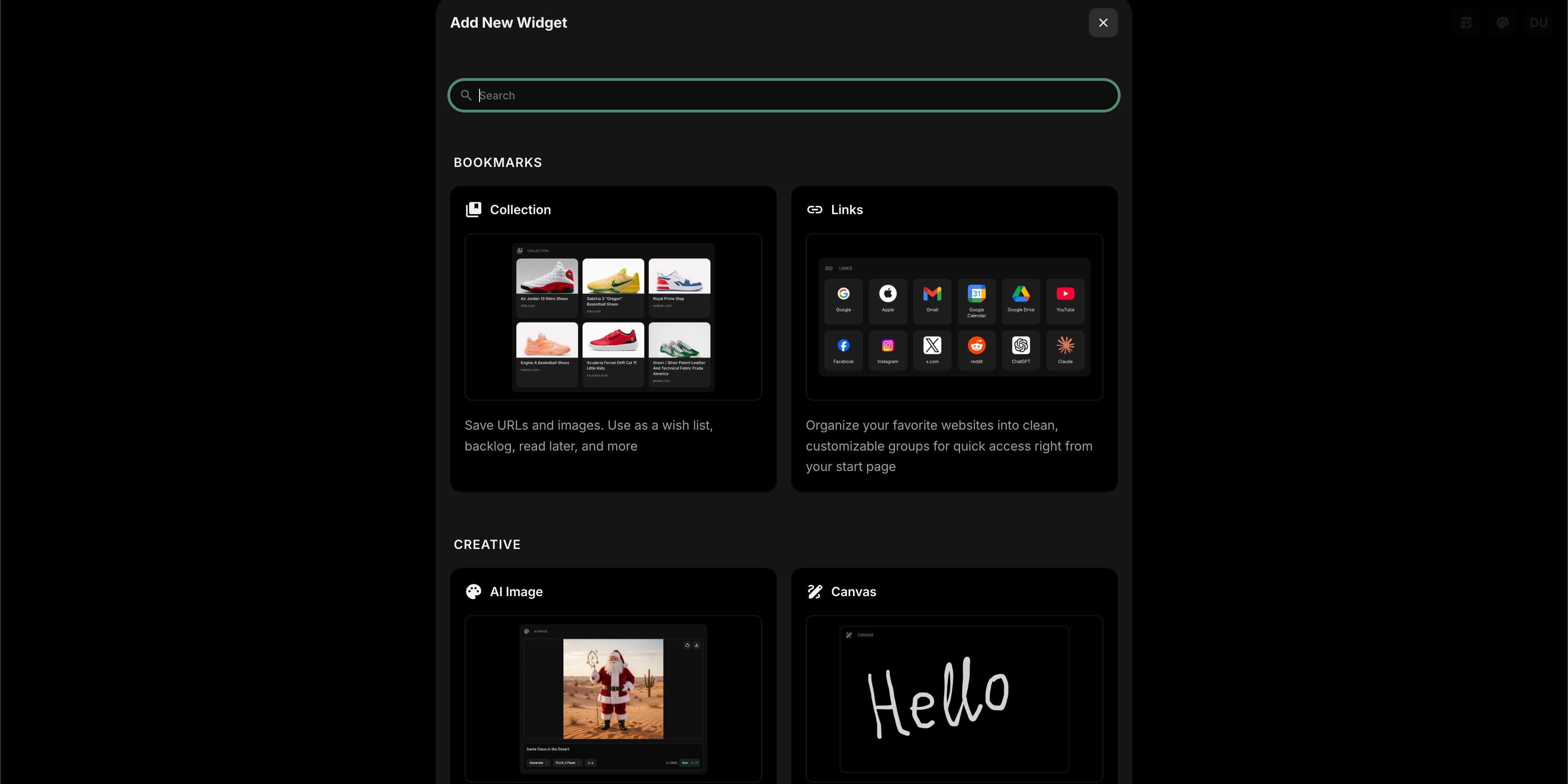Image resolution: width=1568 pixels, height=784 pixels.
Task: Click the magnifier icon inside the search bar
Action: 466,95
